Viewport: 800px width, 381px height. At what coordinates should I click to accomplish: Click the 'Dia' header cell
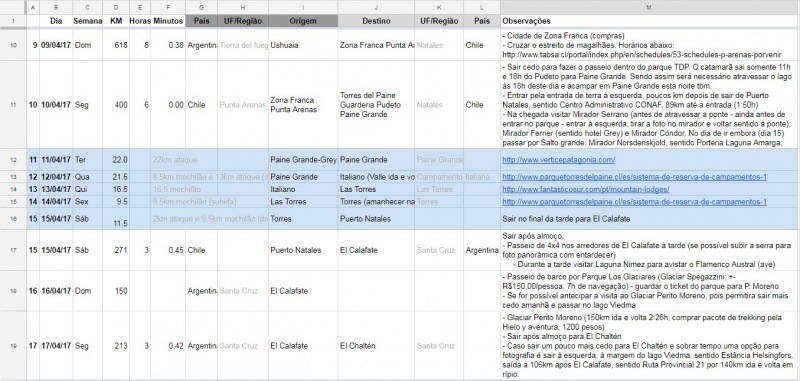pyautogui.click(x=56, y=21)
